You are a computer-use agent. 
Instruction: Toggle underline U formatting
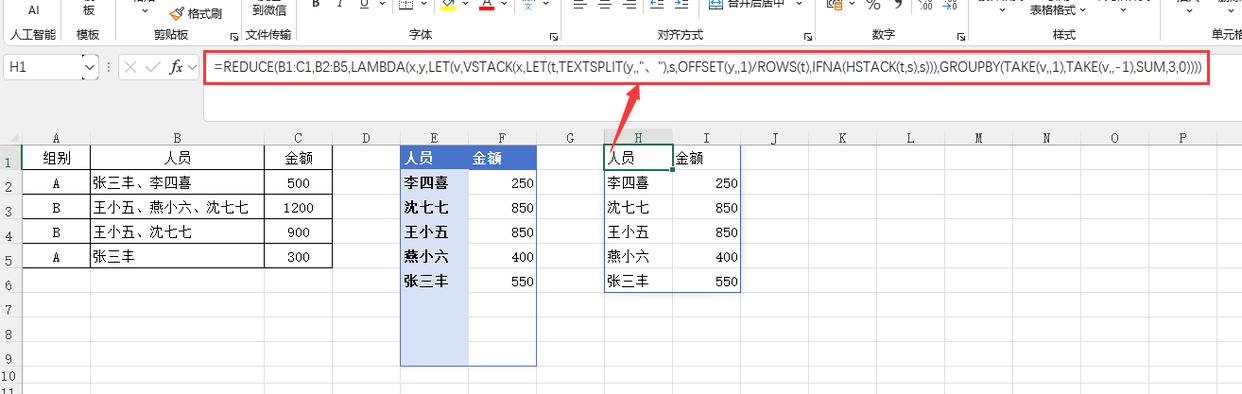pos(363,4)
